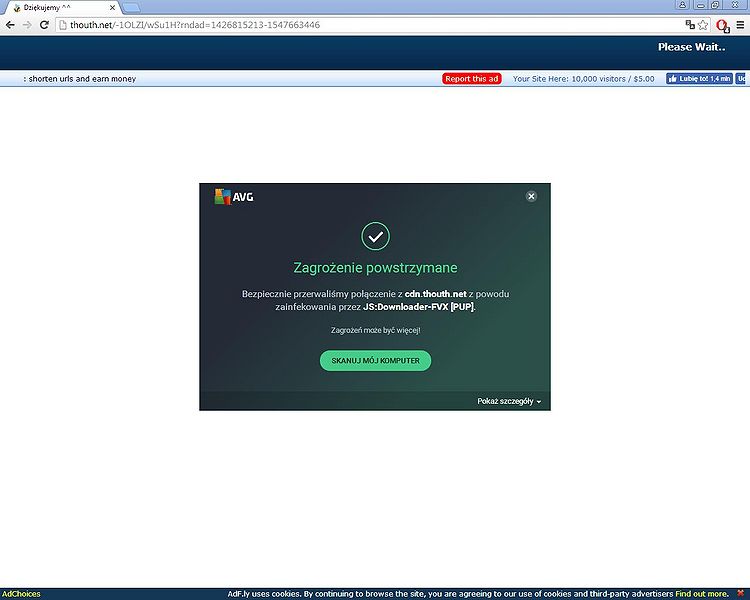Image resolution: width=750 pixels, height=600 pixels.
Task: Bookmark the page with the star icon
Action: pyautogui.click(x=703, y=25)
